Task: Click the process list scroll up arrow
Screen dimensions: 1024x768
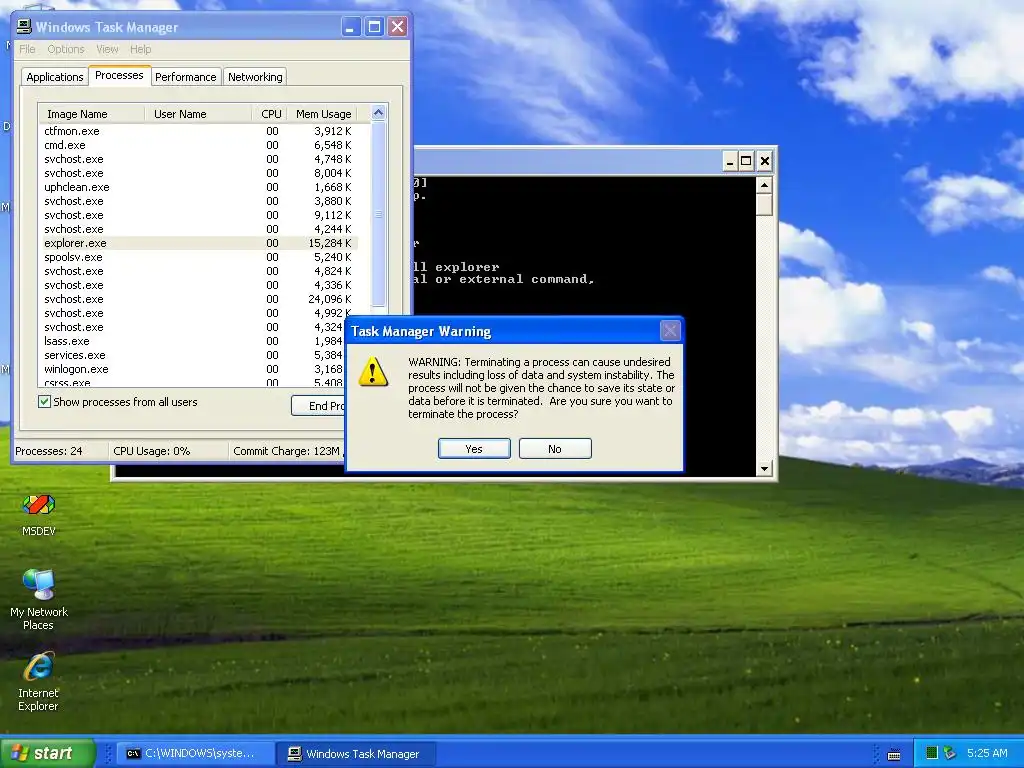Action: coord(378,113)
